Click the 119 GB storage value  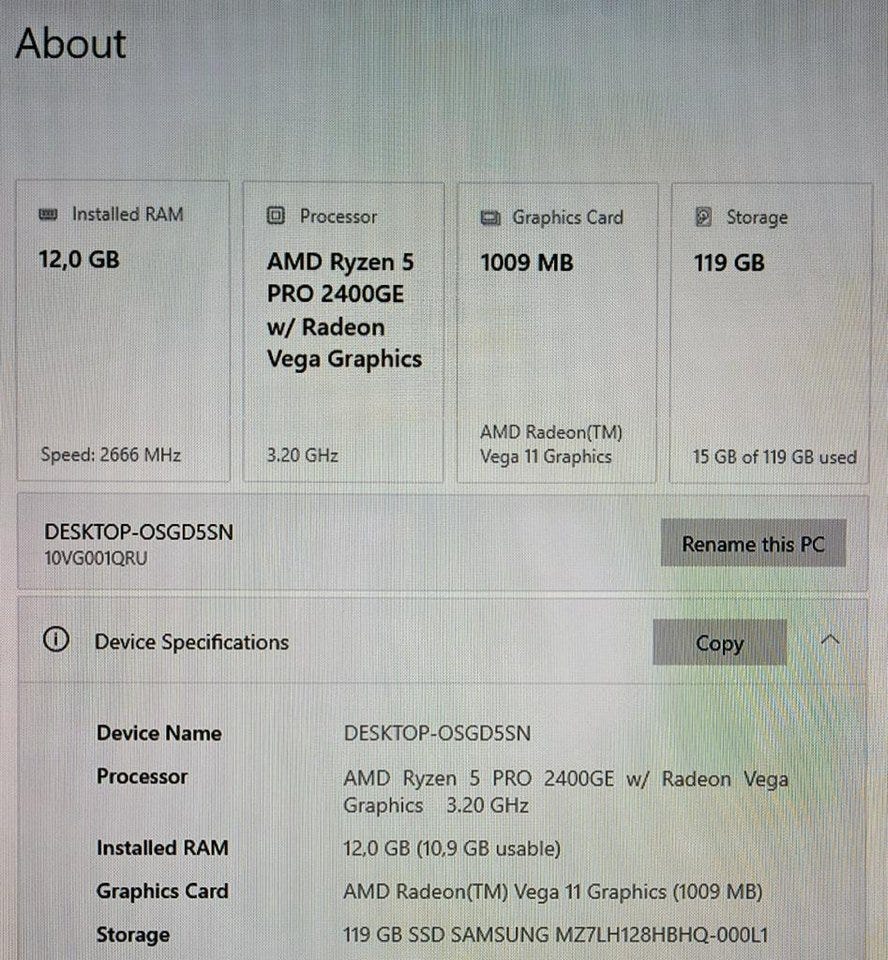(729, 263)
